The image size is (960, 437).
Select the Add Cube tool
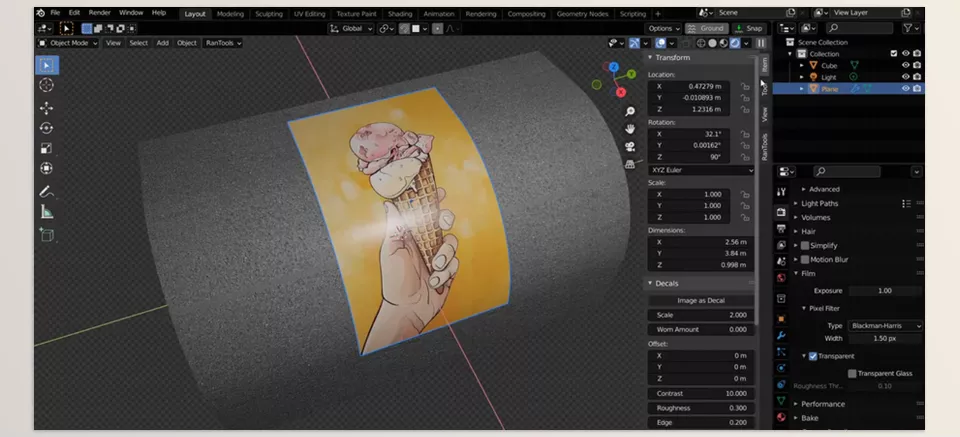[47, 234]
